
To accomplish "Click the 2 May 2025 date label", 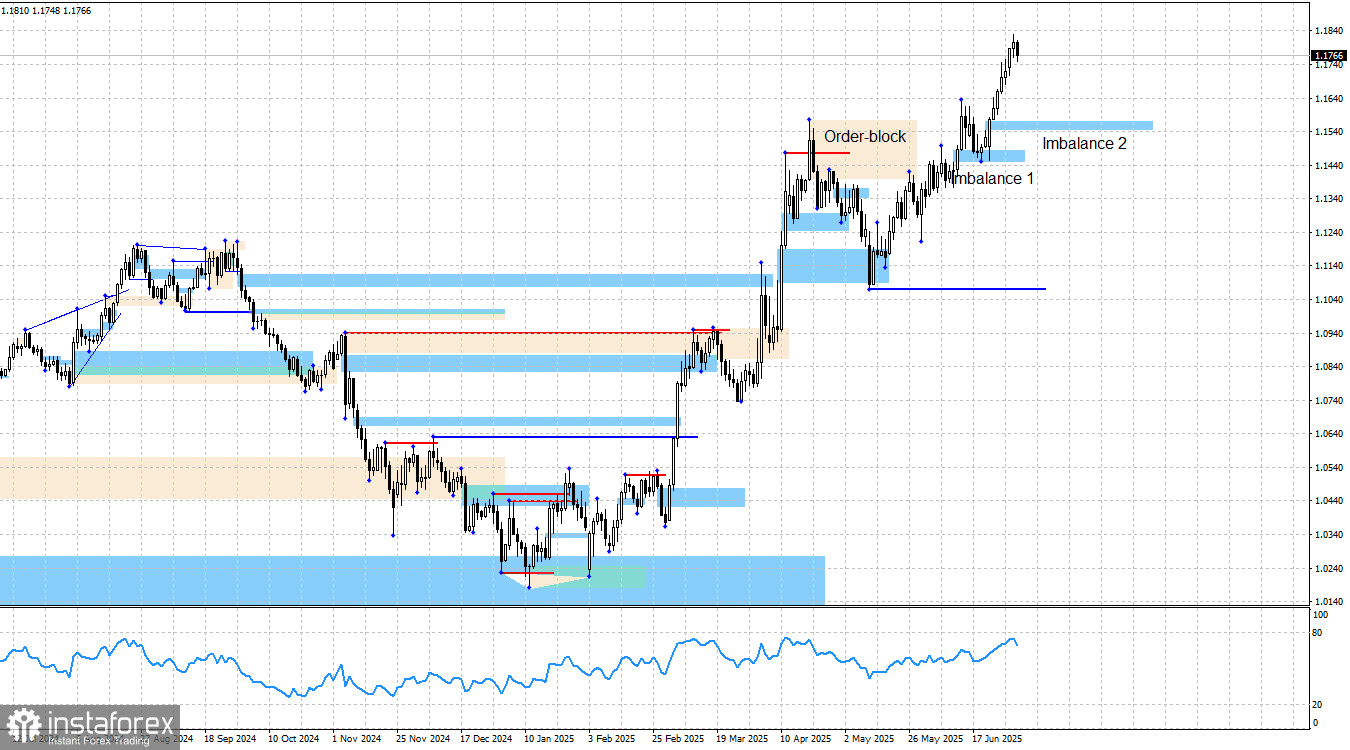I will pos(870,738).
